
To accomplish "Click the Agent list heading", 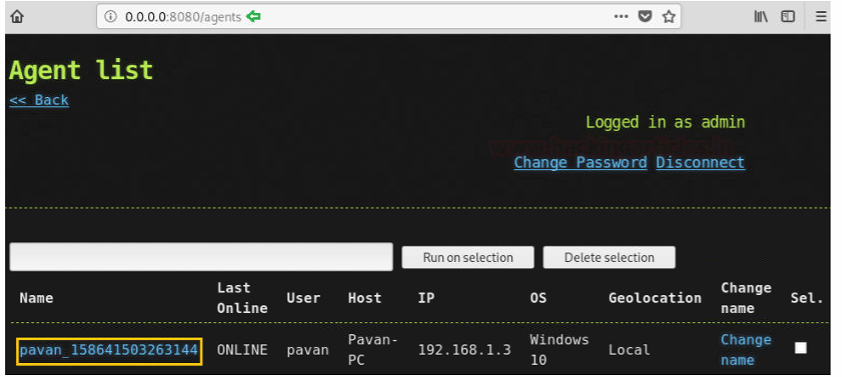I will [x=81, y=70].
